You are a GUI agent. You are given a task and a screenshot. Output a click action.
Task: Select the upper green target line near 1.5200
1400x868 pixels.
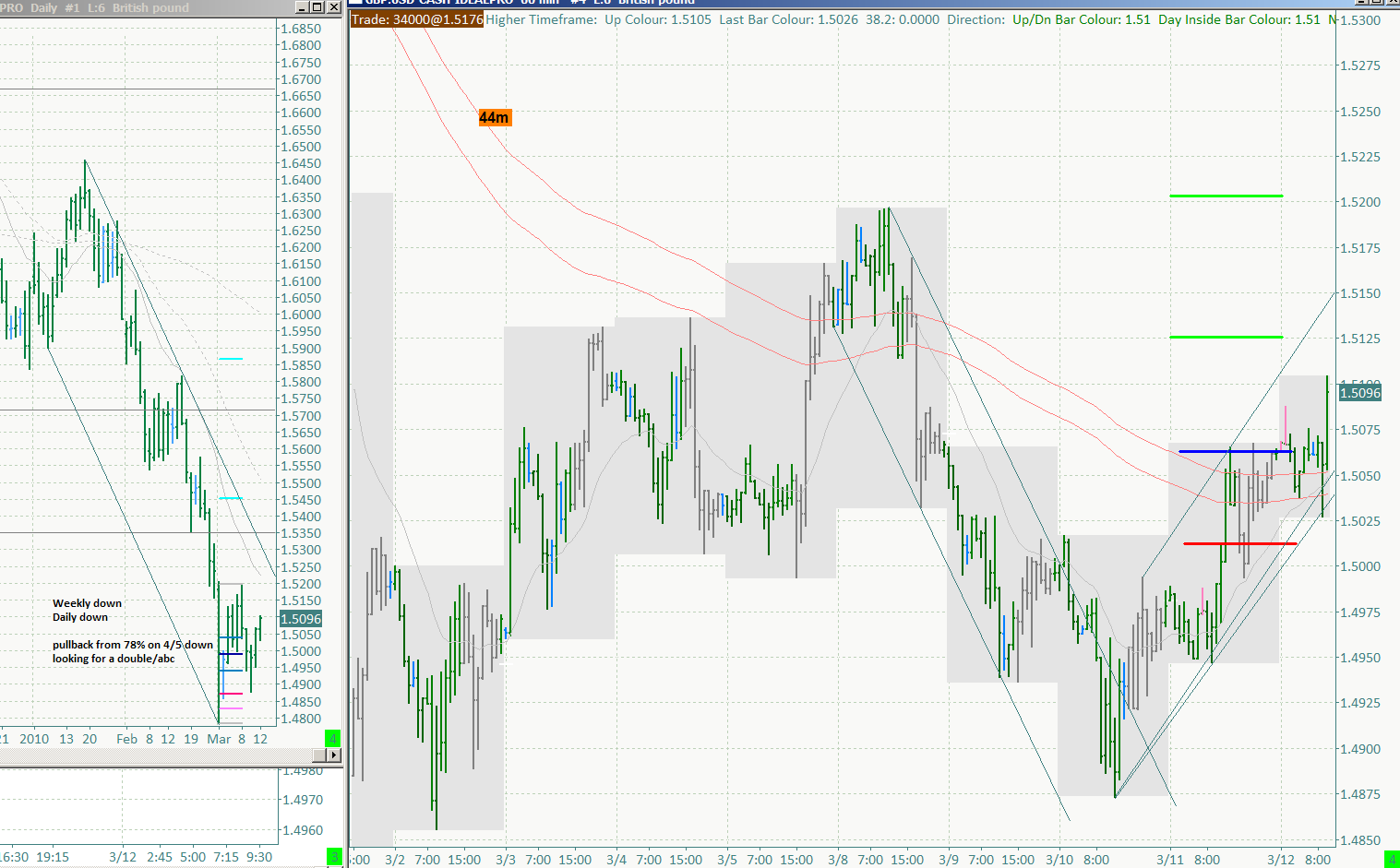(x=1226, y=196)
